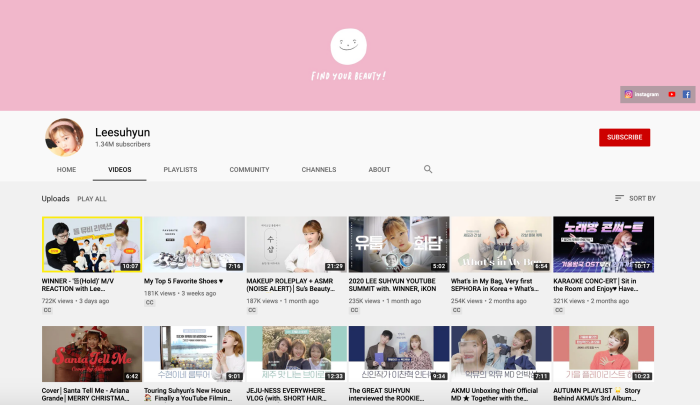Open the Playlists tab
The width and height of the screenshot is (700, 405).
[x=180, y=170]
